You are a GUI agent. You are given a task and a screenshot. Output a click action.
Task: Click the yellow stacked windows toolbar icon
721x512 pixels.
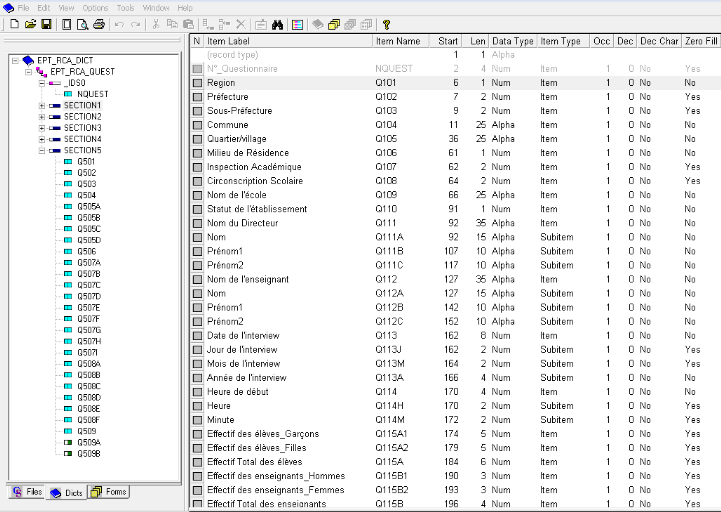(x=334, y=24)
